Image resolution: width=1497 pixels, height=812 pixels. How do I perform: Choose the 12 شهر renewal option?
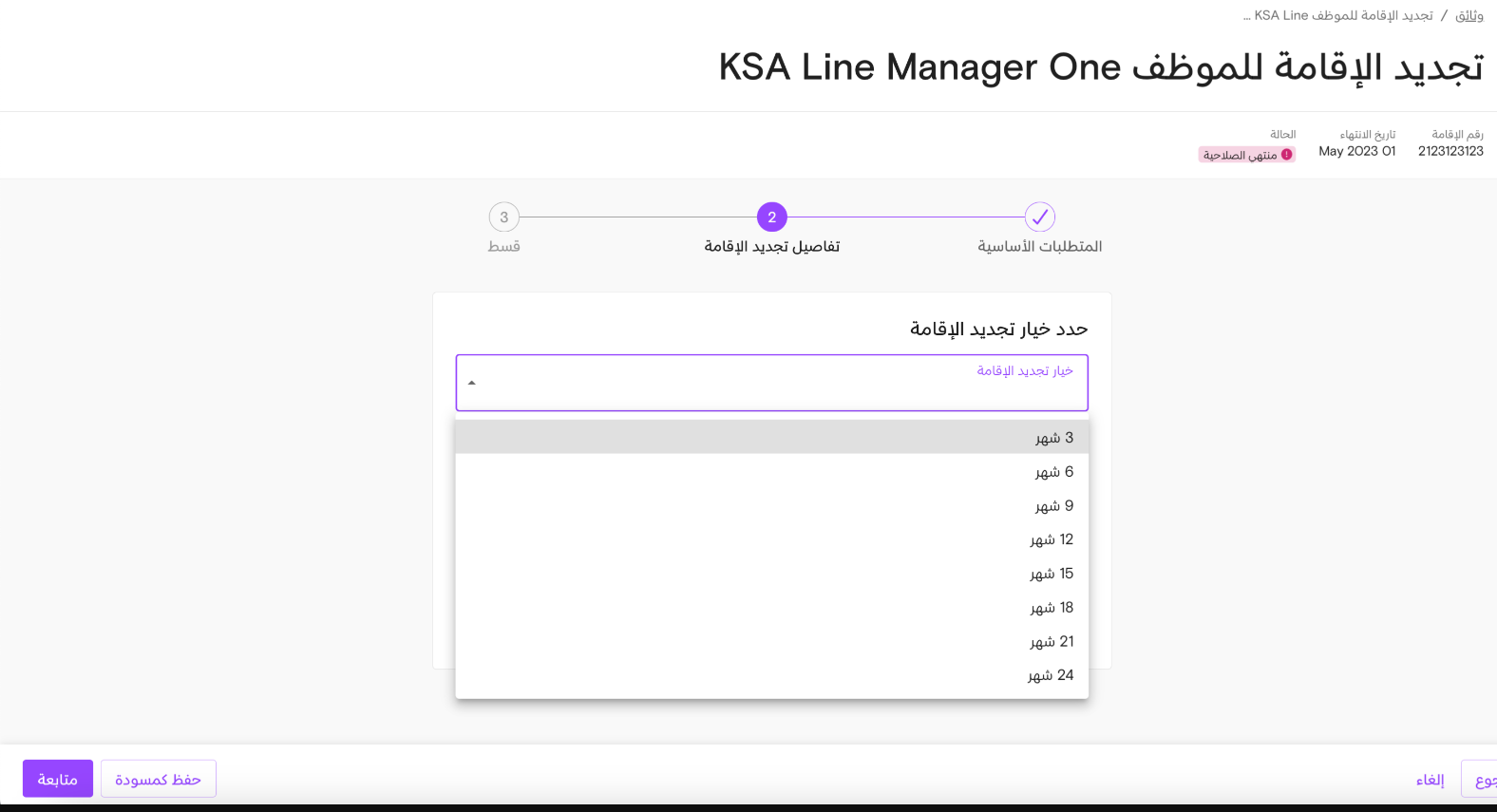pyautogui.click(x=772, y=539)
